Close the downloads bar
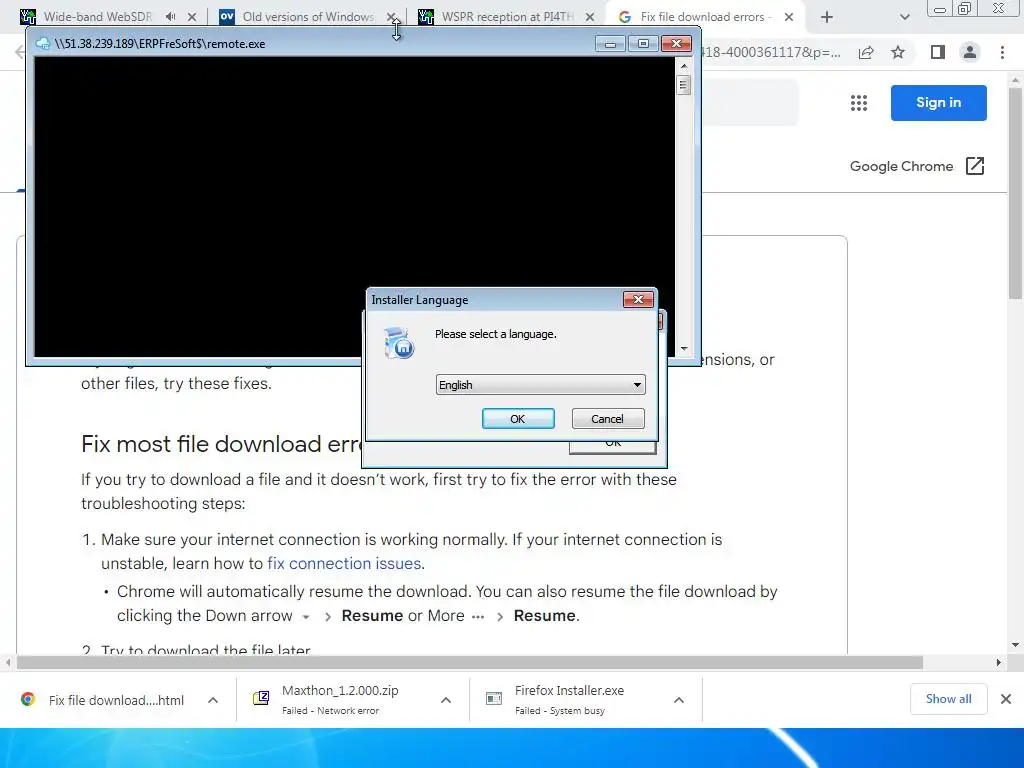Viewport: 1024px width, 768px height. (x=1006, y=699)
